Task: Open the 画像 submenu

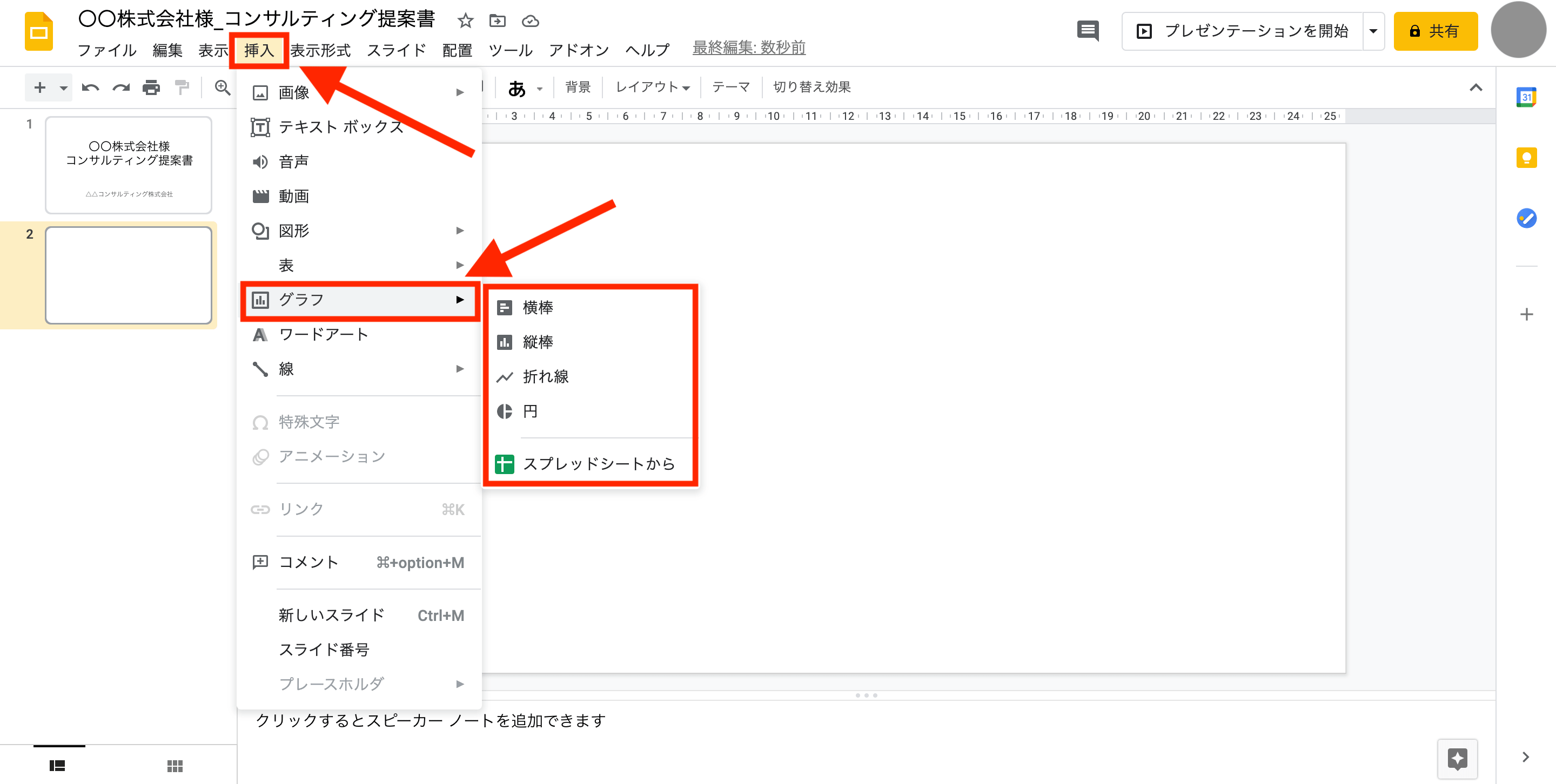Action: [x=359, y=92]
